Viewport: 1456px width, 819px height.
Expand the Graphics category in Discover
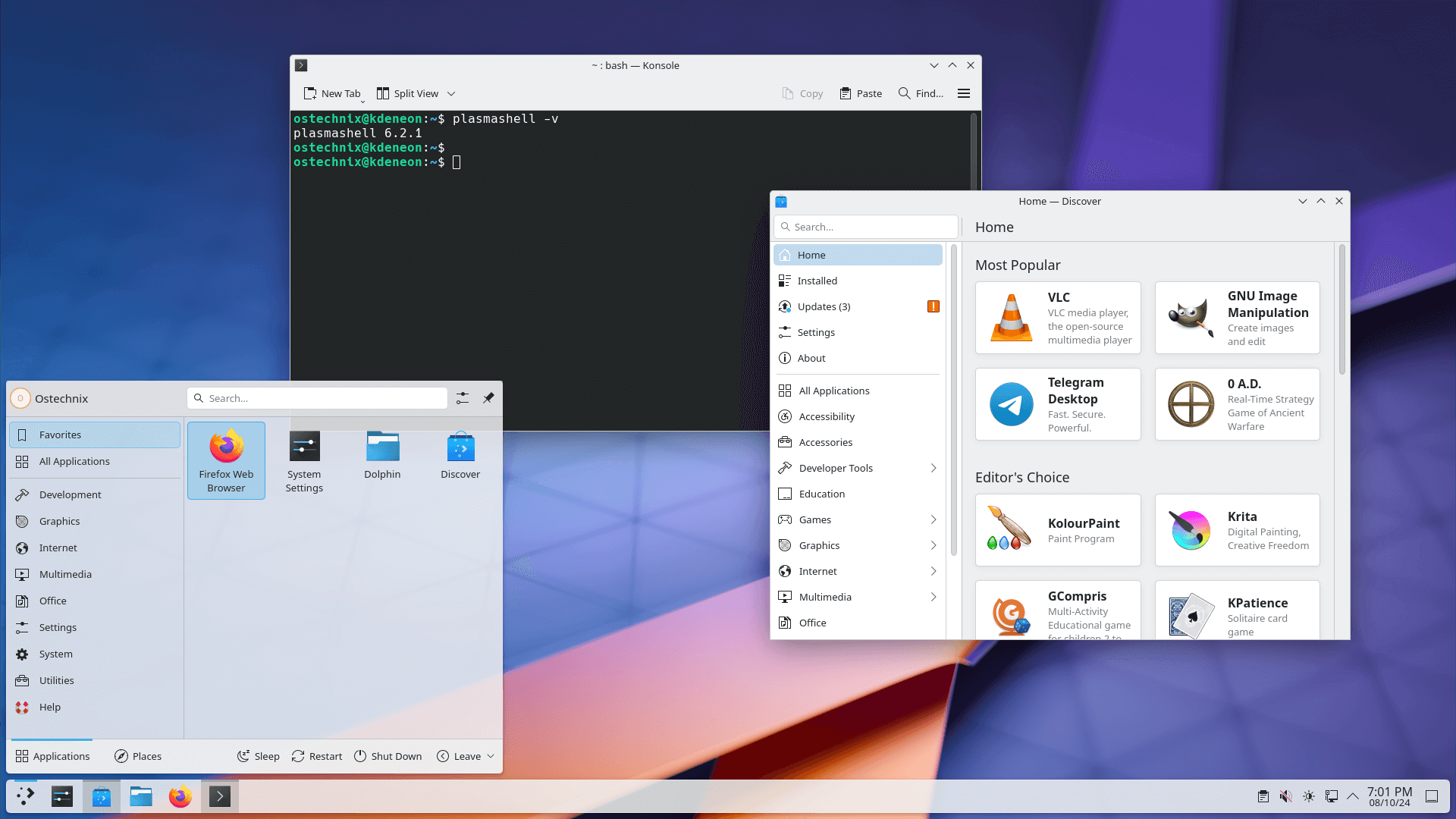(x=934, y=545)
